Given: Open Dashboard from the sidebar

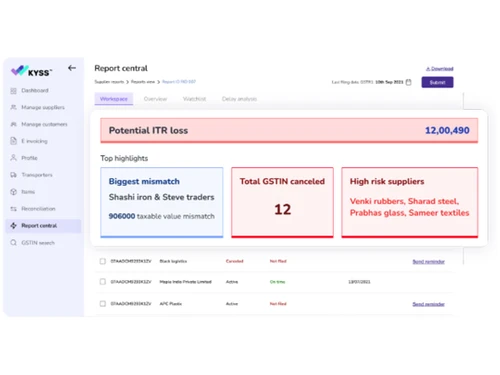Looking at the screenshot, I should 35,90.
